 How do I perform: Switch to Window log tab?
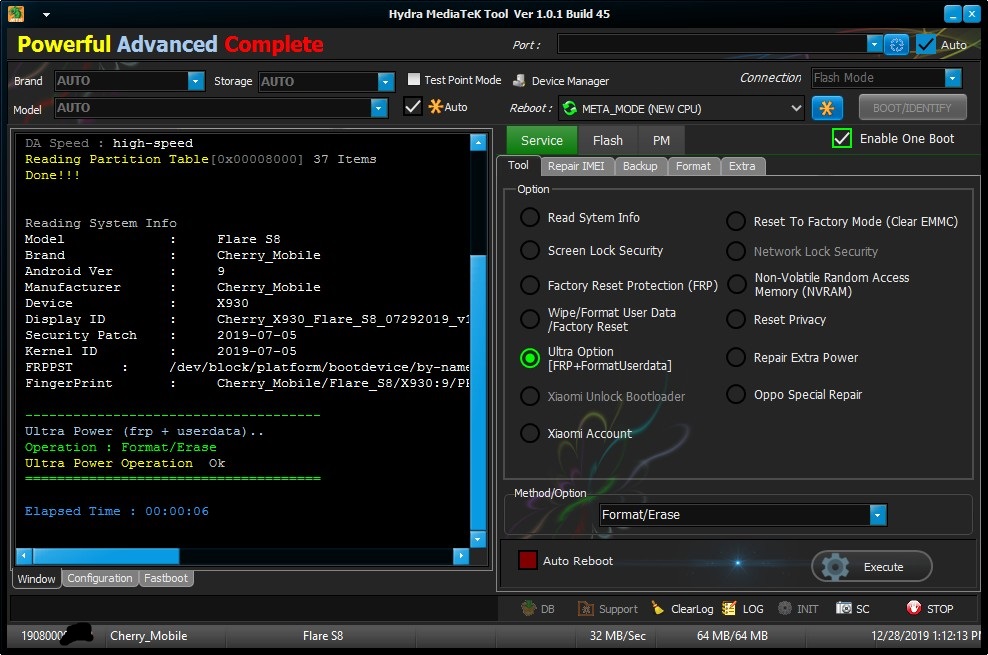coord(37,579)
